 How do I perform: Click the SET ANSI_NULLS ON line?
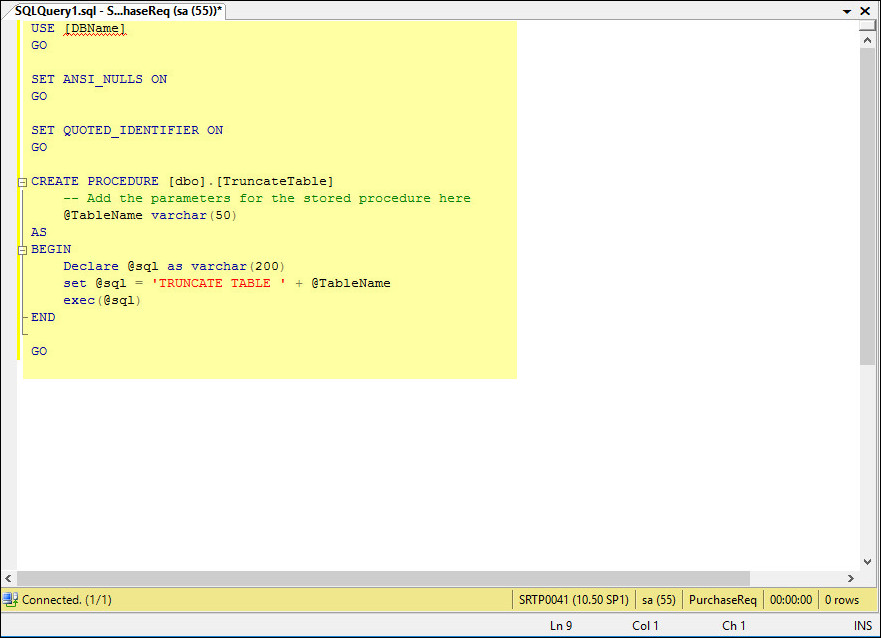(x=99, y=79)
